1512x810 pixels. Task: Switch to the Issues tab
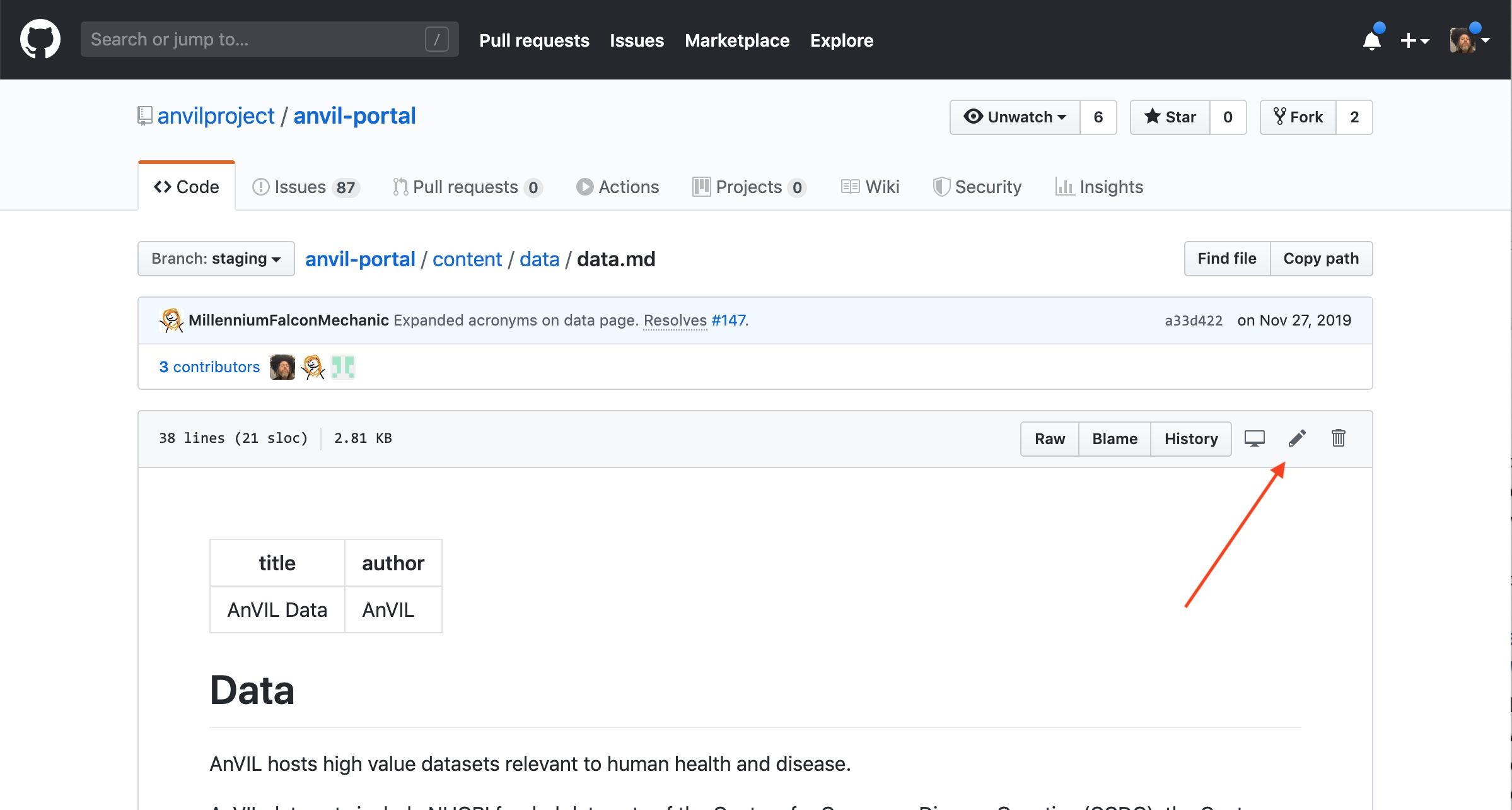306,187
